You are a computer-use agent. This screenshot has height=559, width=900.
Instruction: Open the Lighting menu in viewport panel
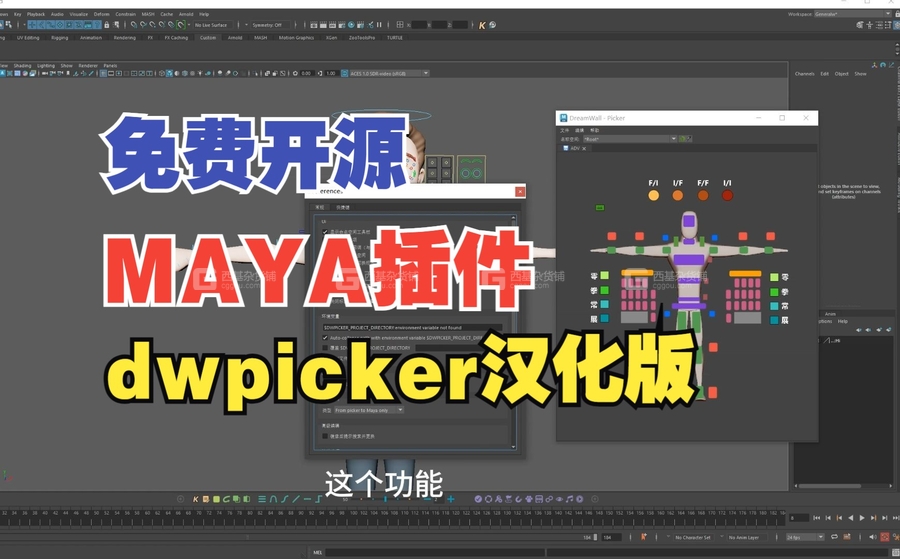[x=46, y=65]
